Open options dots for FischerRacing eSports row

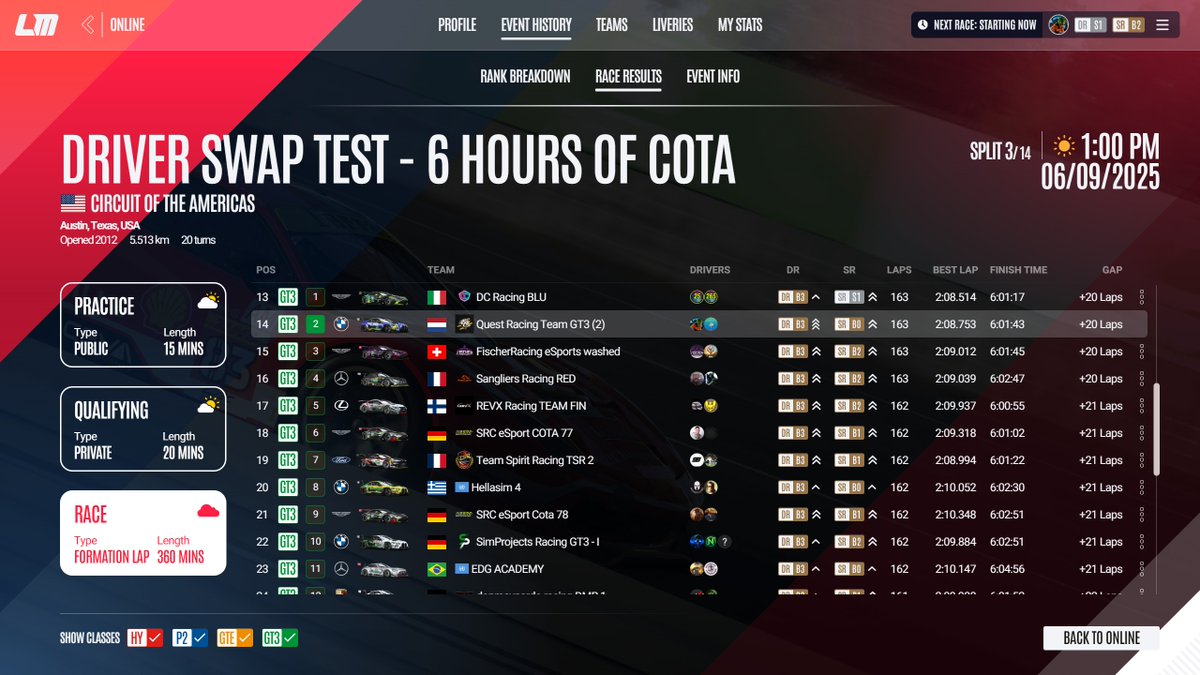[x=1142, y=352]
